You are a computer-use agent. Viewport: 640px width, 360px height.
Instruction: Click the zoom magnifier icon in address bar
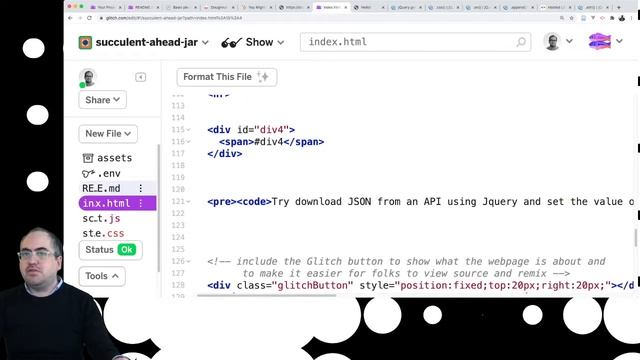pyautogui.click(x=562, y=18)
